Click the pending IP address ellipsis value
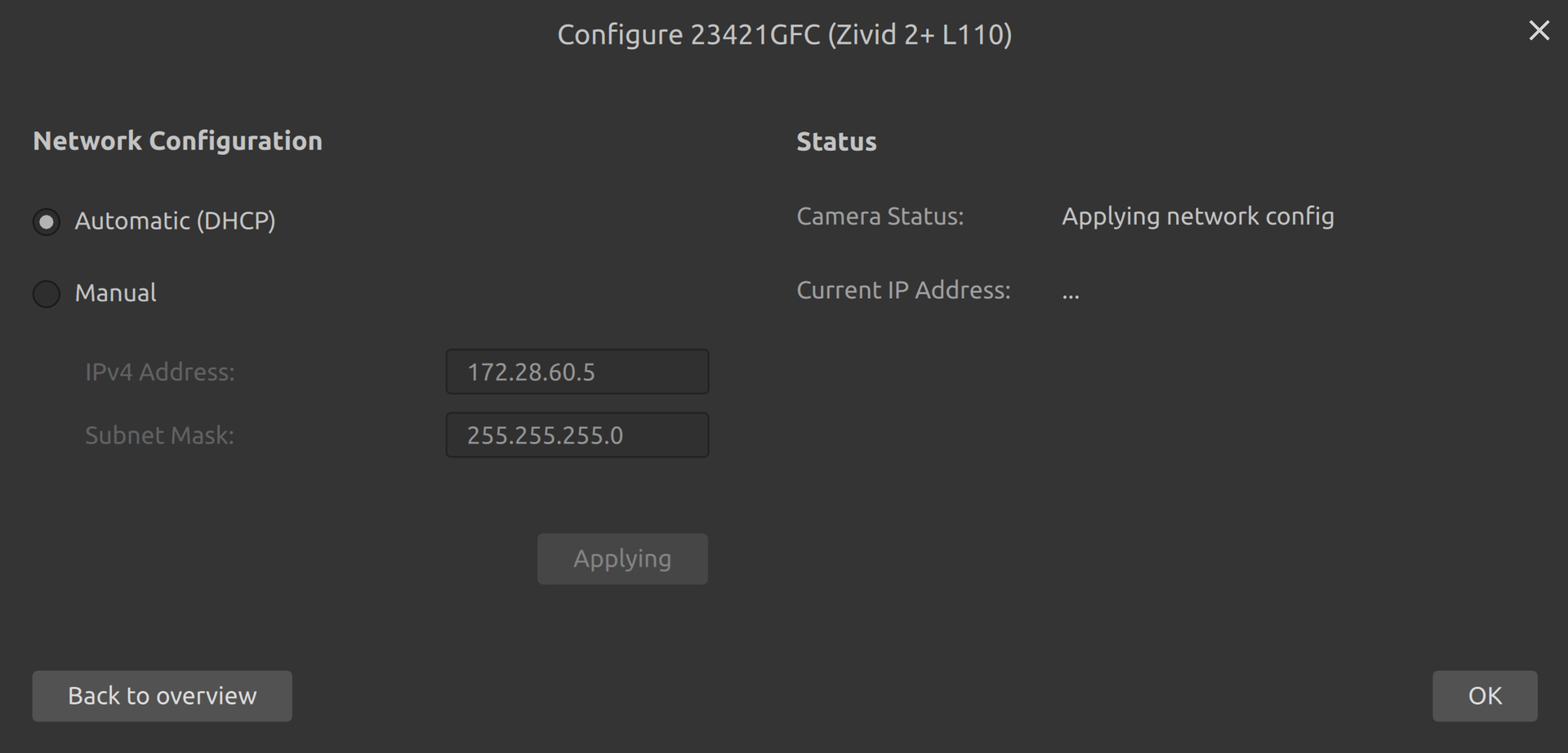Screen dimensions: 1568x753 tap(1071, 294)
